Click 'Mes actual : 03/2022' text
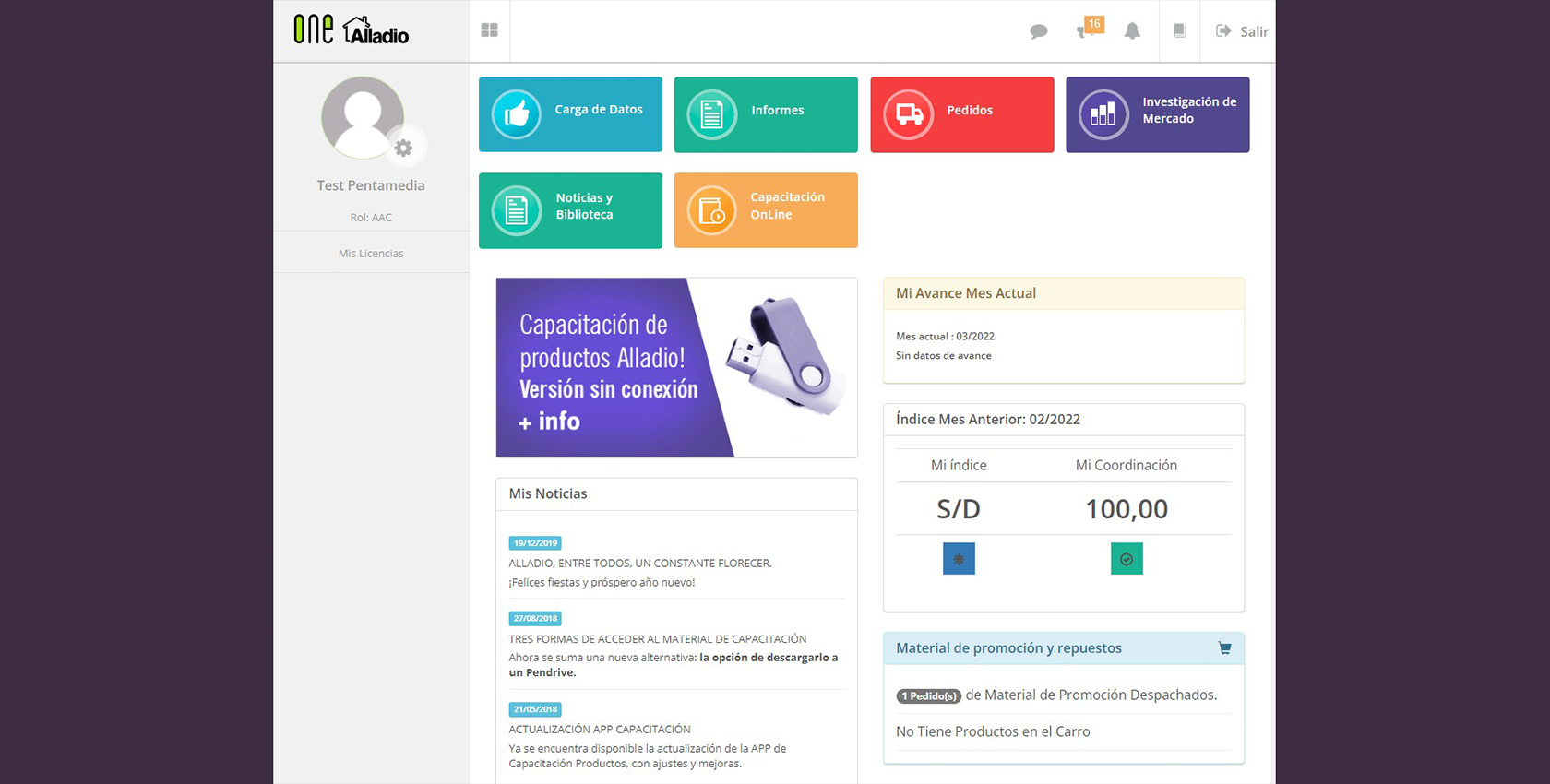 (945, 337)
